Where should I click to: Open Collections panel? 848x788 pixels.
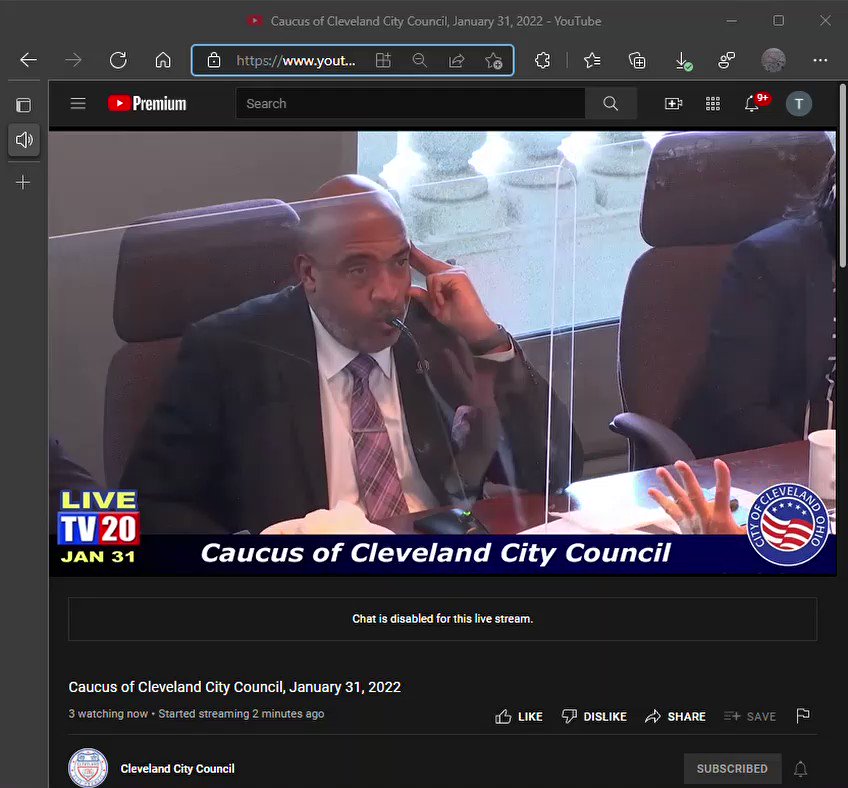[637, 60]
